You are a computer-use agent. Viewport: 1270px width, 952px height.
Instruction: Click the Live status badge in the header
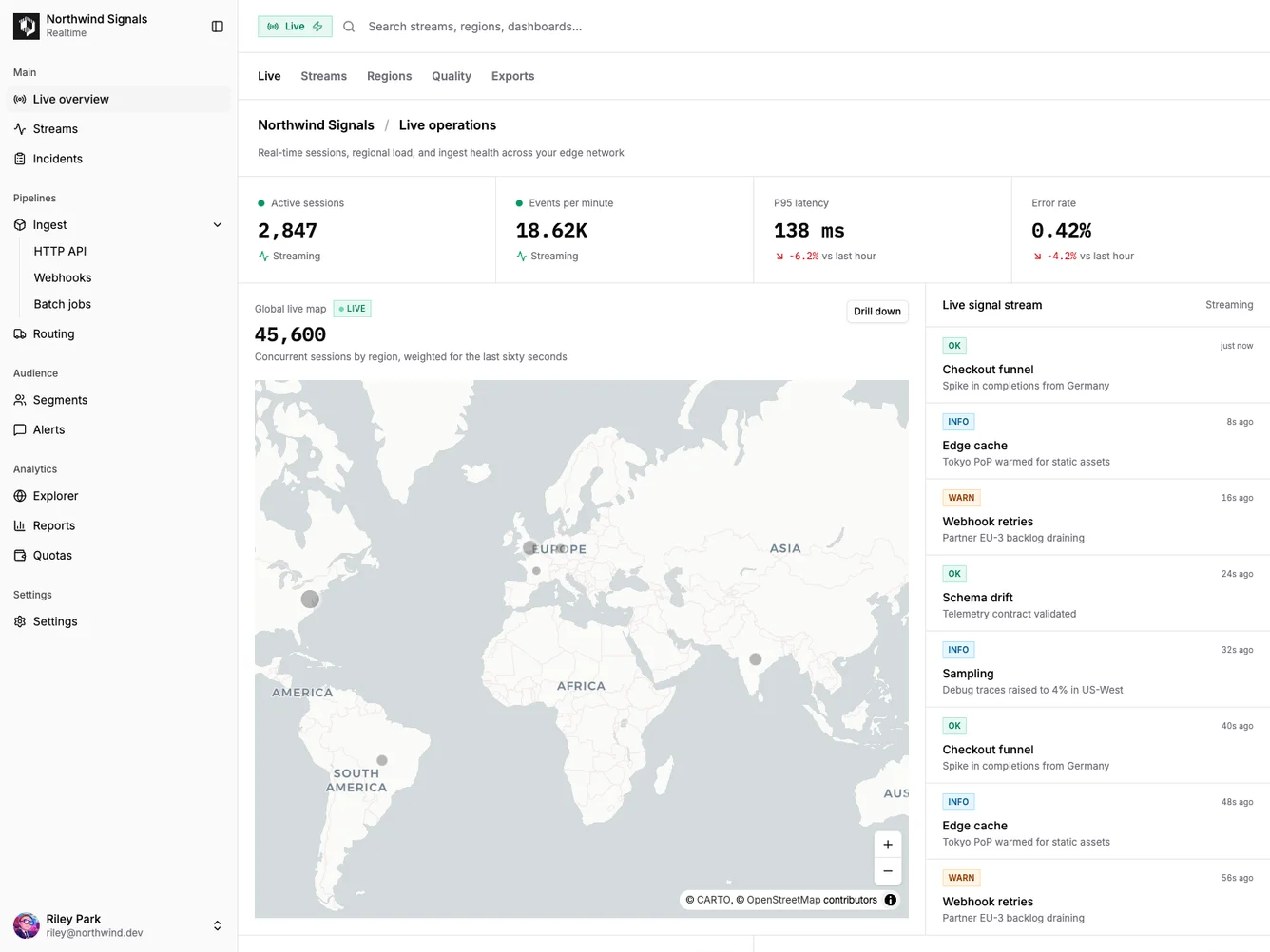(x=294, y=27)
